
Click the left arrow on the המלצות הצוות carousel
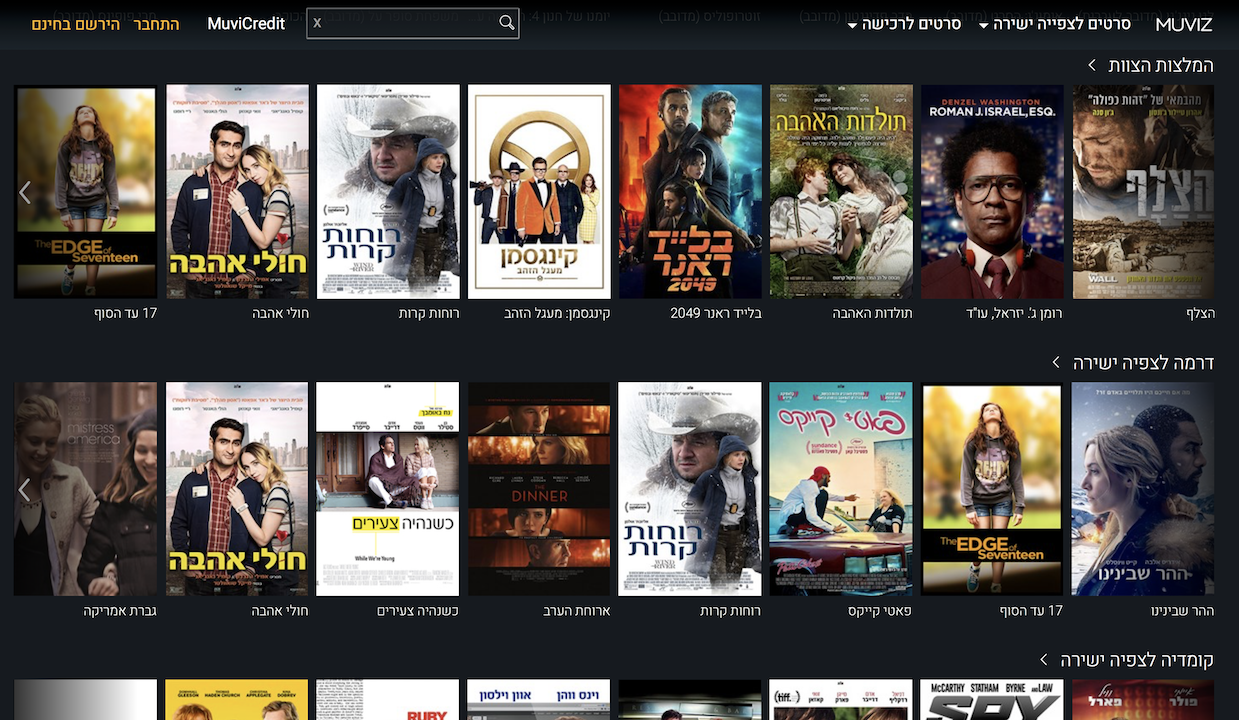point(25,192)
